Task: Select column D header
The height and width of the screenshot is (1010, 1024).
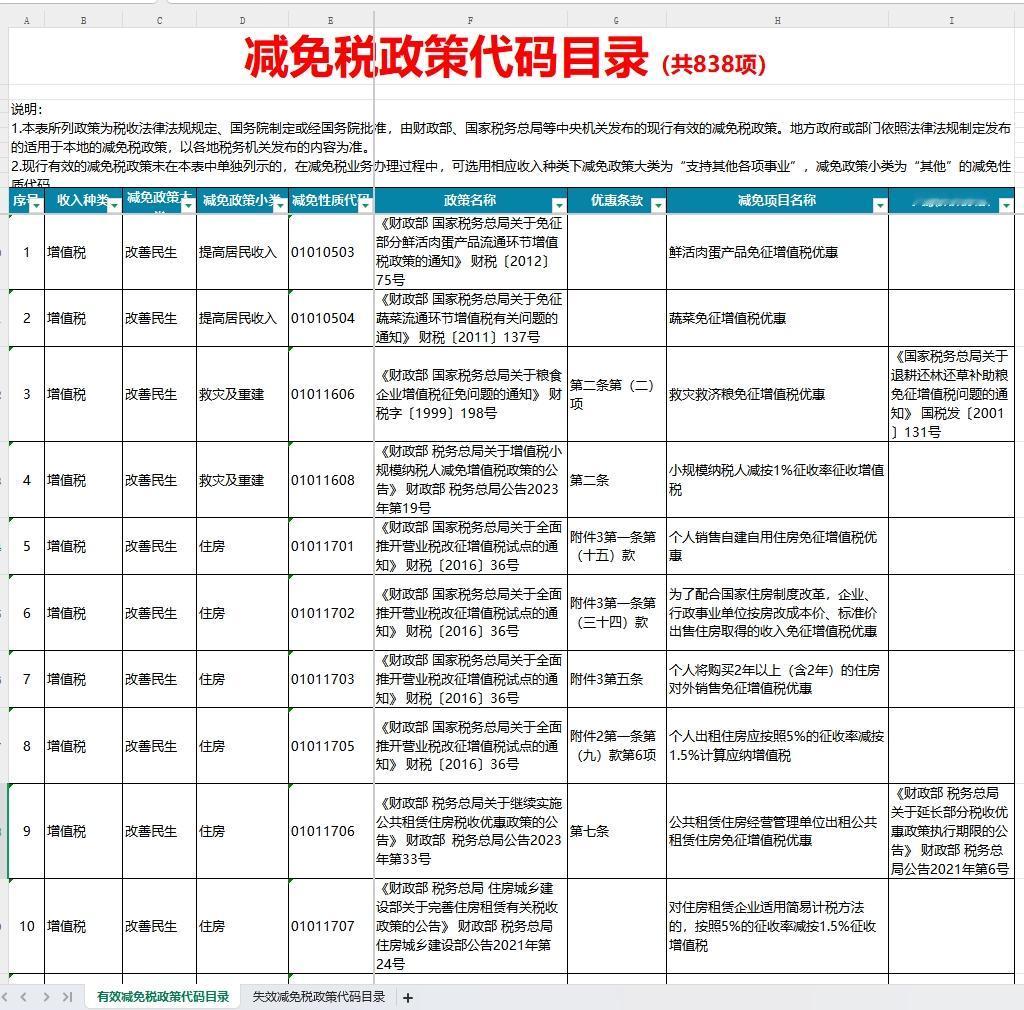Action: (242, 20)
